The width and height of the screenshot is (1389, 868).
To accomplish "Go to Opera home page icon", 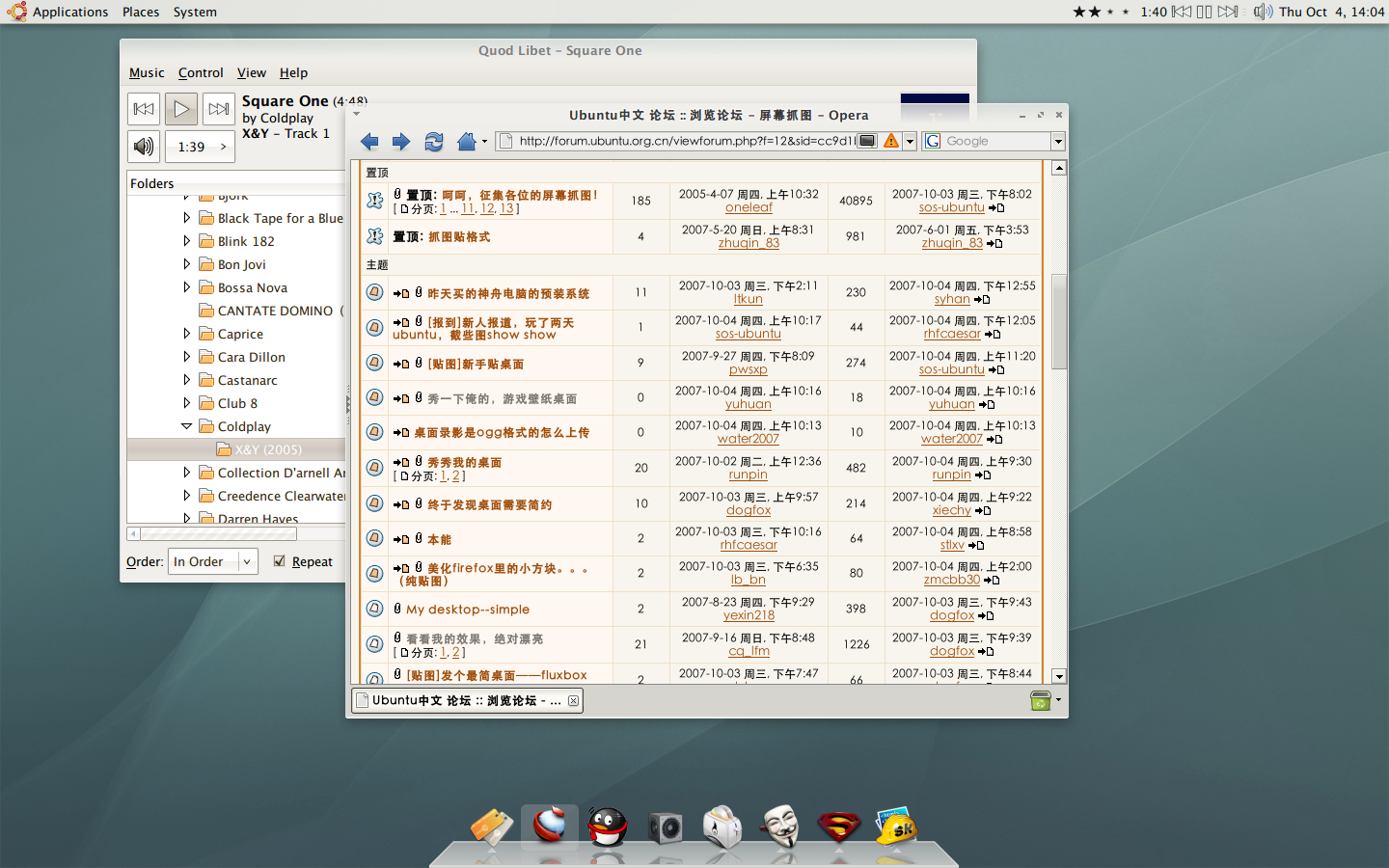I will coord(467,142).
